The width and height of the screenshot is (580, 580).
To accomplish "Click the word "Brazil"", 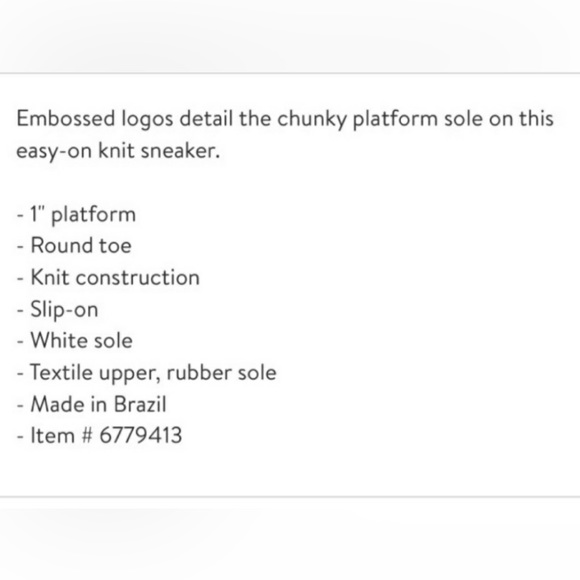I will [x=140, y=404].
